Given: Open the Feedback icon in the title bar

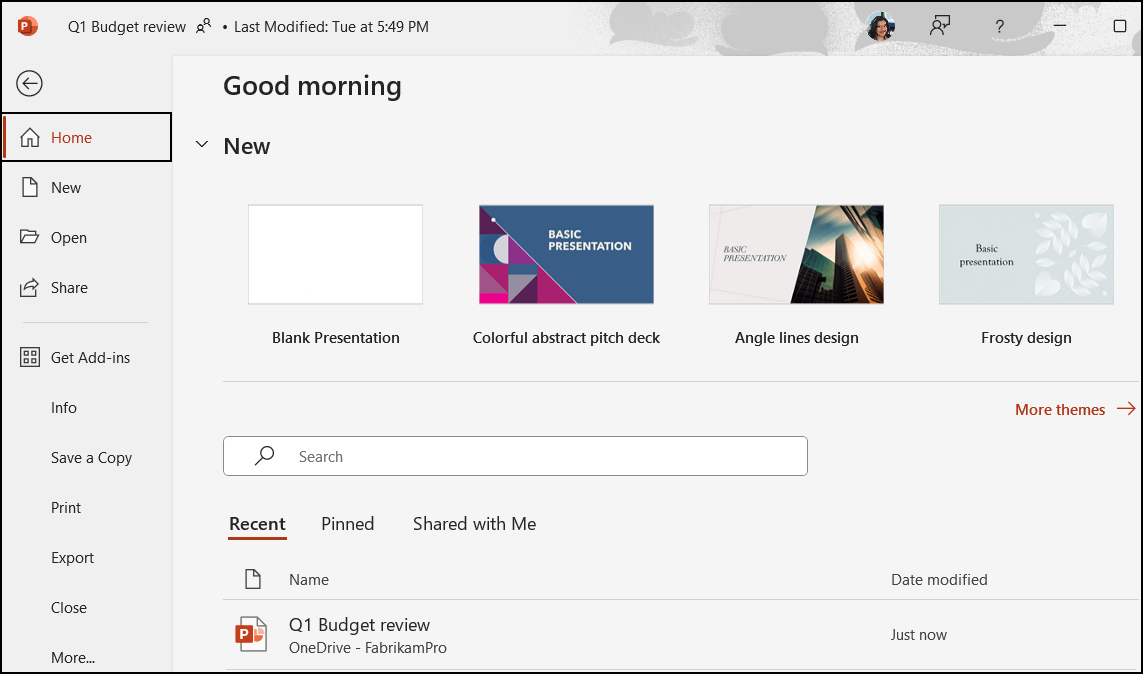Looking at the screenshot, I should (939, 26).
